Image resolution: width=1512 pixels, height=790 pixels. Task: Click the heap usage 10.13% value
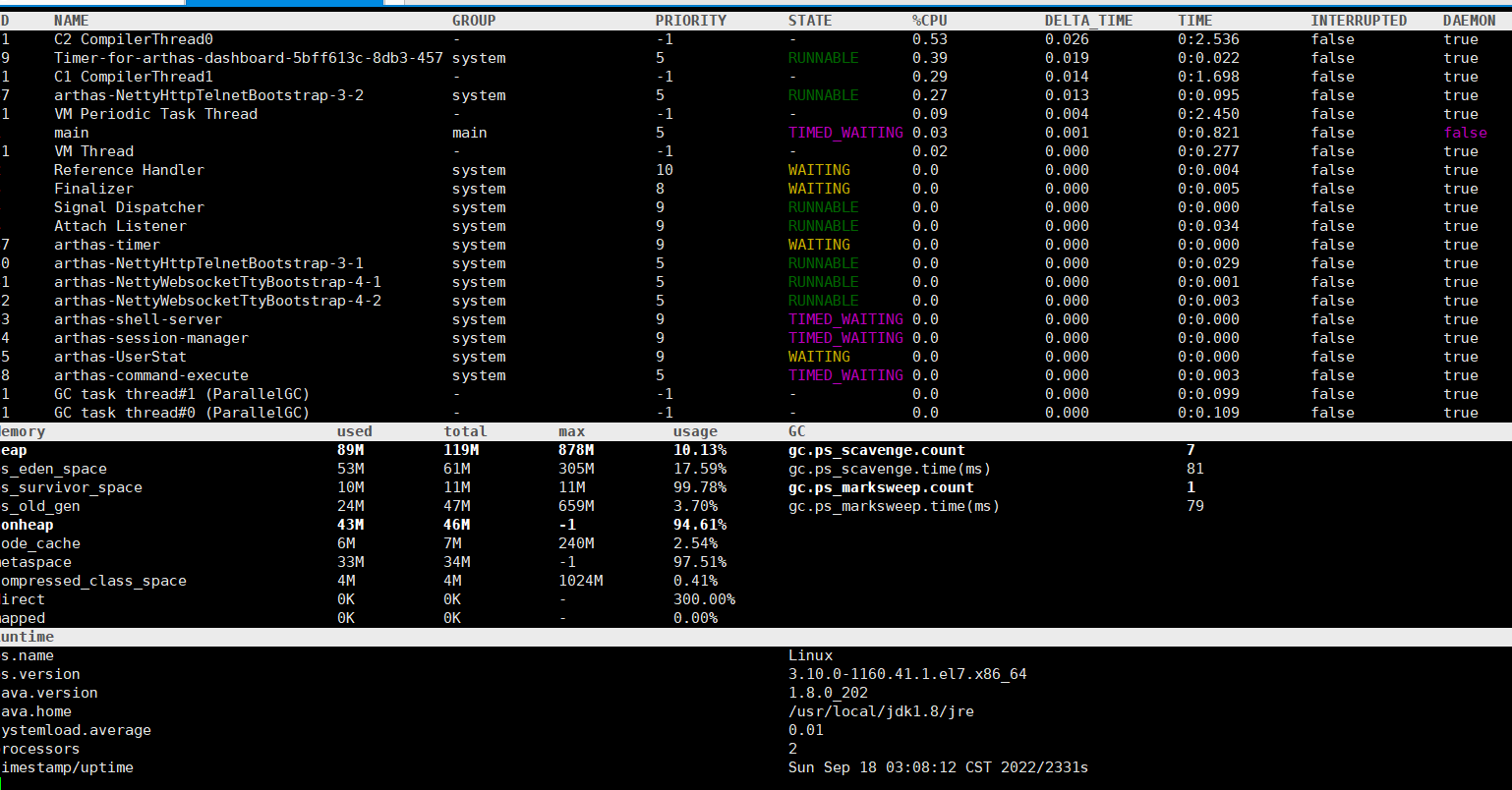point(700,450)
